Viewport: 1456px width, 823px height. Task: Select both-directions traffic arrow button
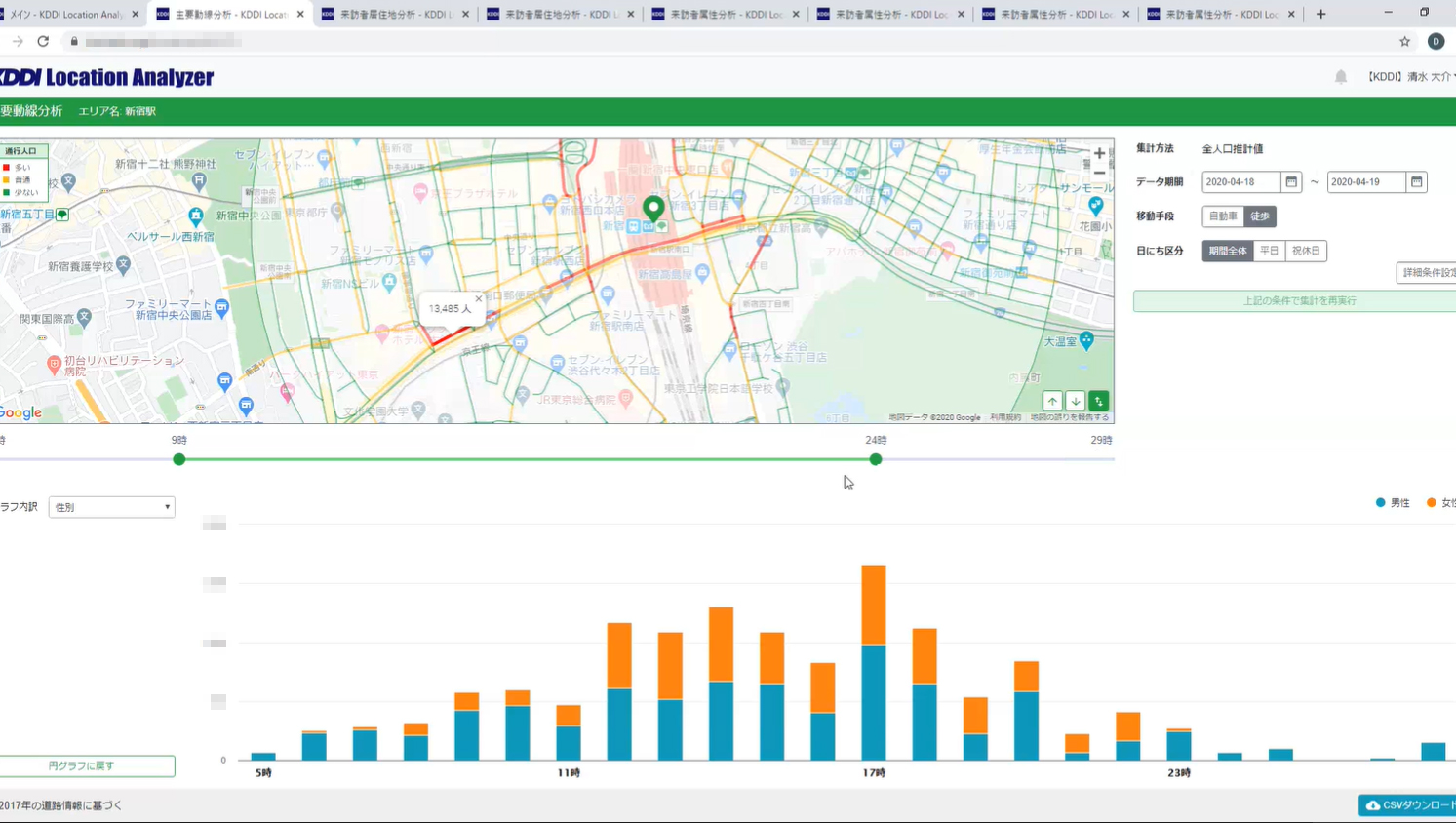coord(1099,401)
